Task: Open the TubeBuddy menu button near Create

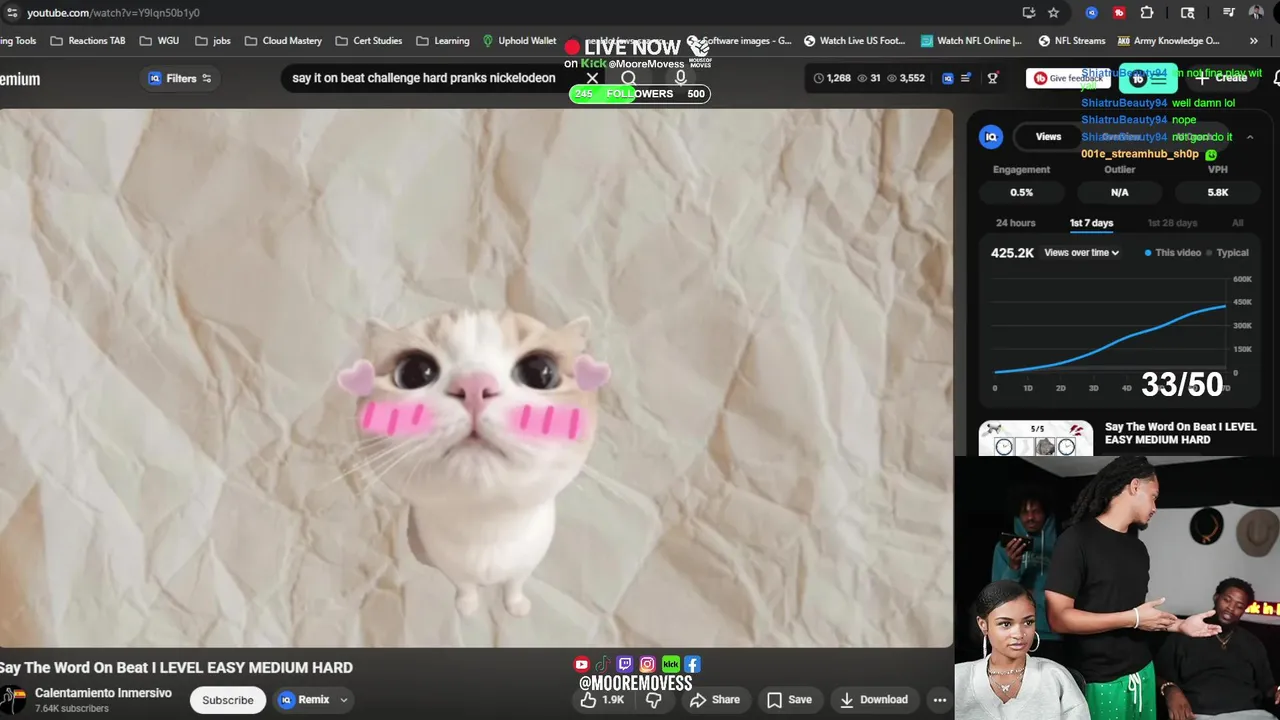Action: click(1148, 78)
